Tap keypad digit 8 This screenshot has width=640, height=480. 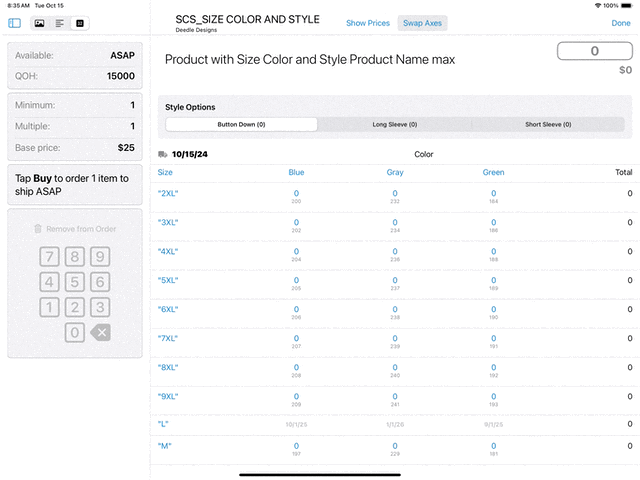click(75, 257)
